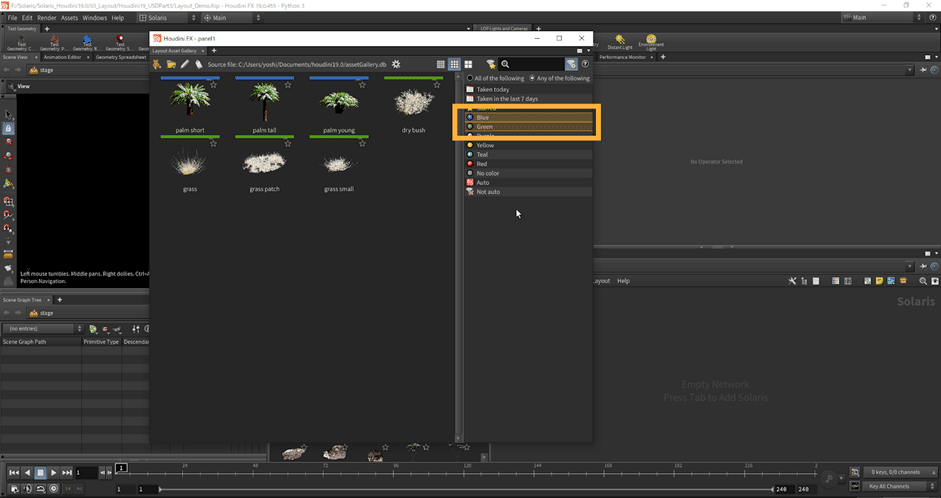Toggle the 'Taken today' filter

click(528, 89)
